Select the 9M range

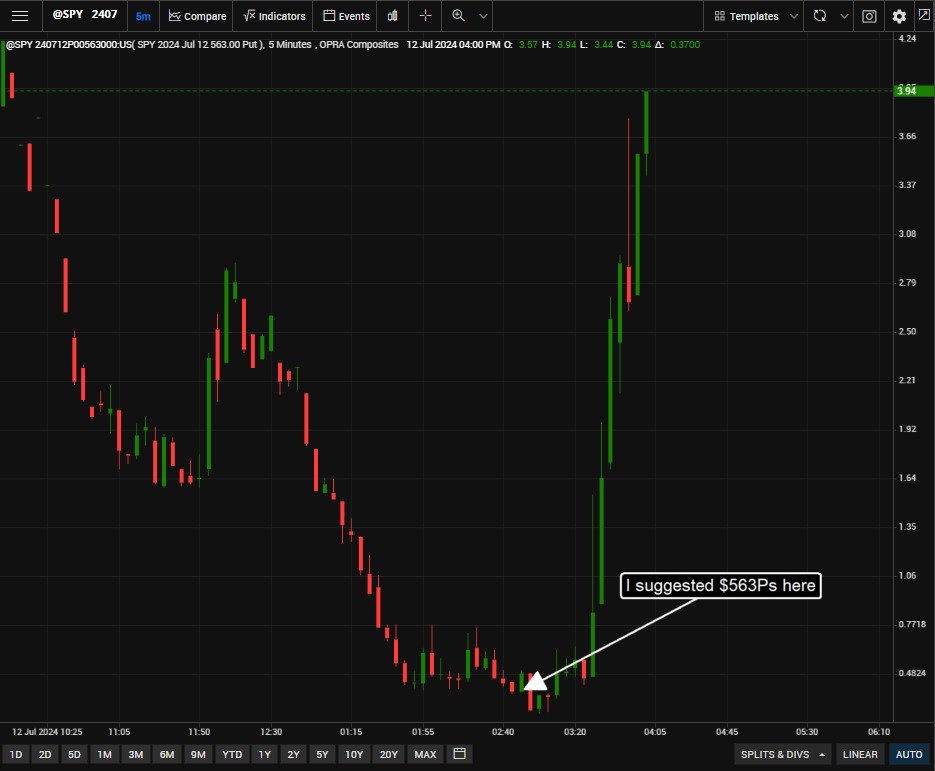point(198,754)
